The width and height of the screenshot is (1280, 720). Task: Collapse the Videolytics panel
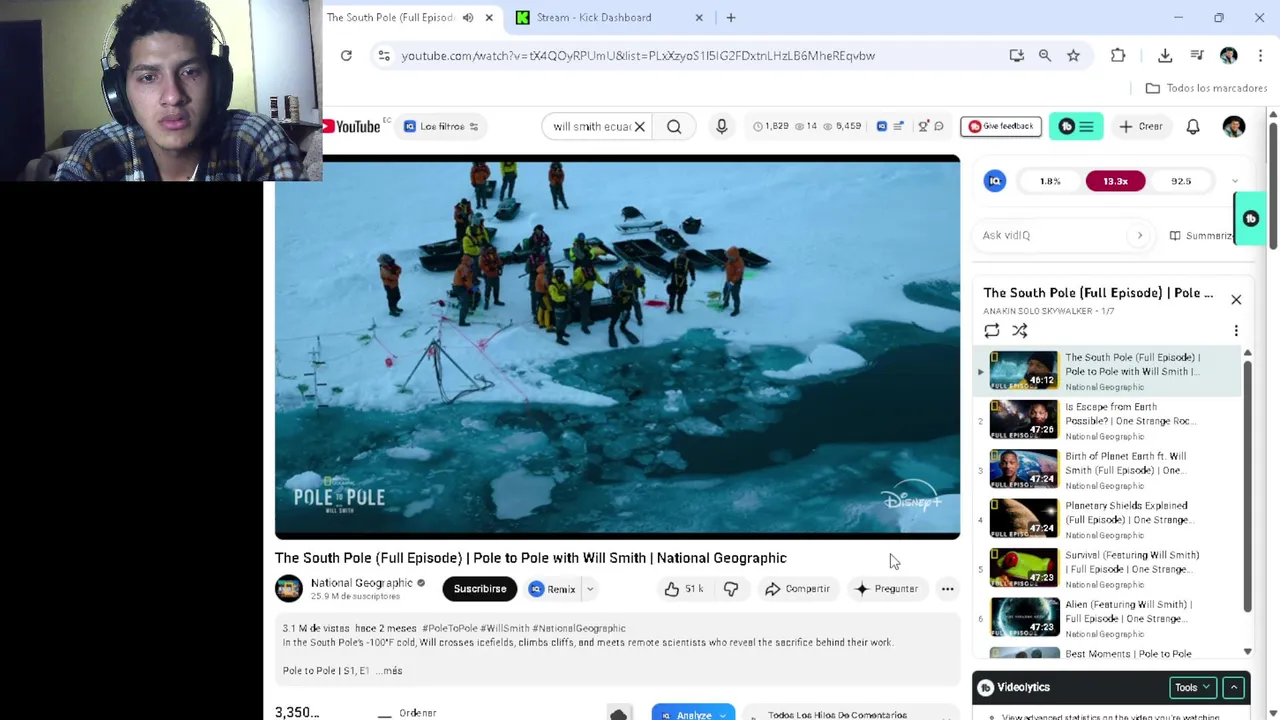click(x=1234, y=687)
